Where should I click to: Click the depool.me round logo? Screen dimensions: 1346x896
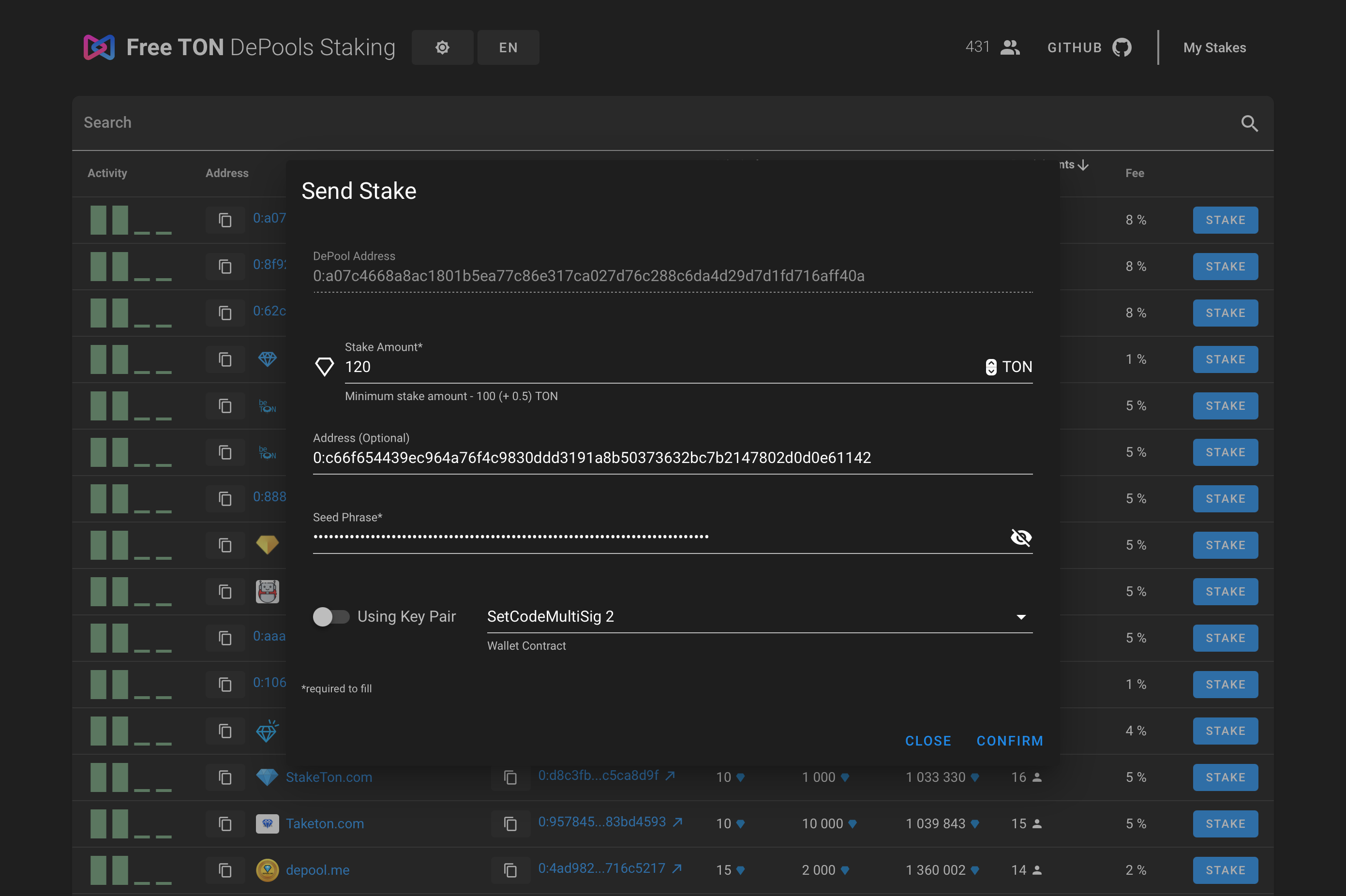coord(267,870)
